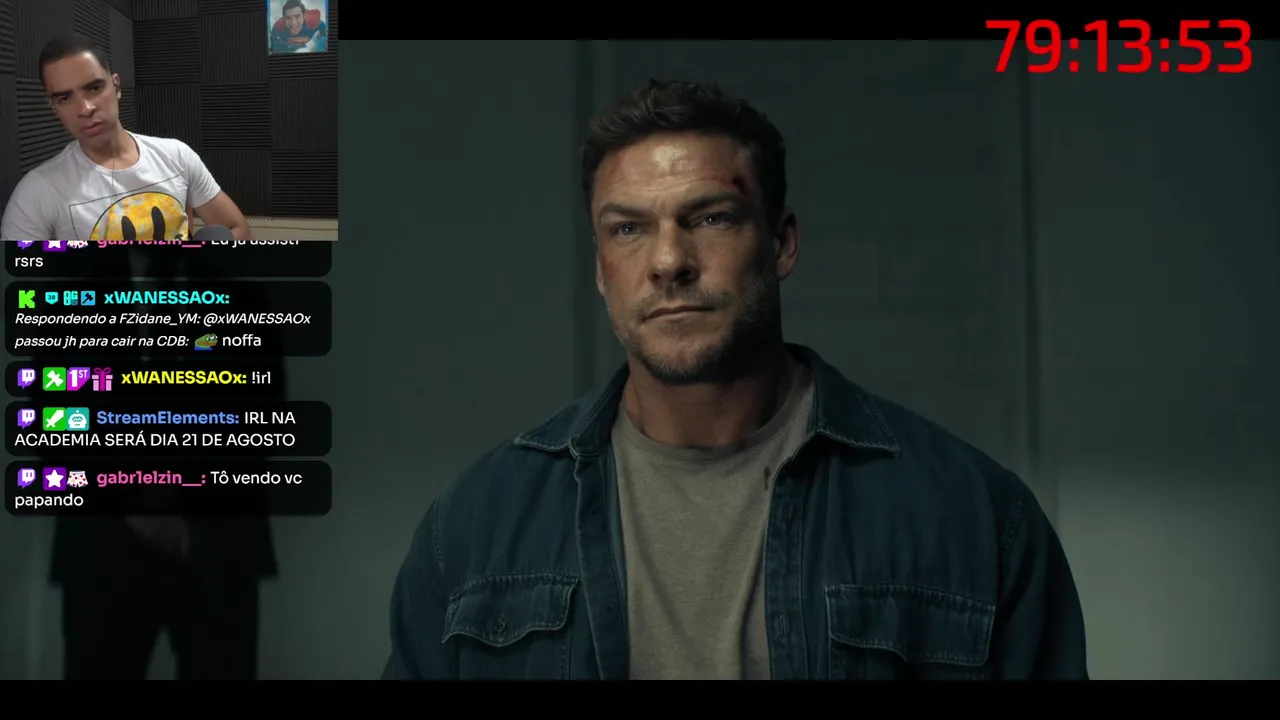Click the boxer shorts badge on the 'Tô vendo vc' message
The image size is (1280, 720).
coord(78,479)
